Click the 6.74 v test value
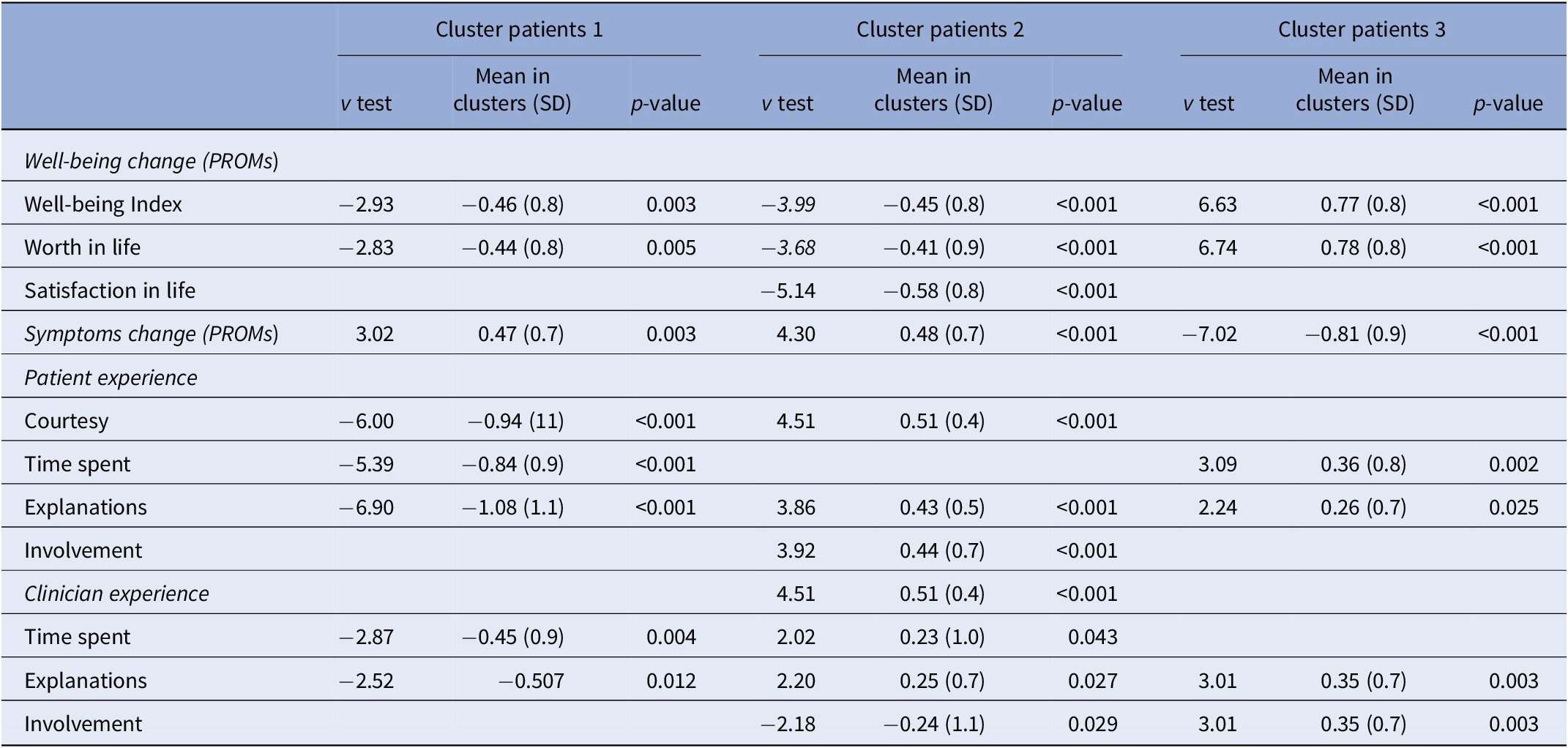 (1217, 247)
